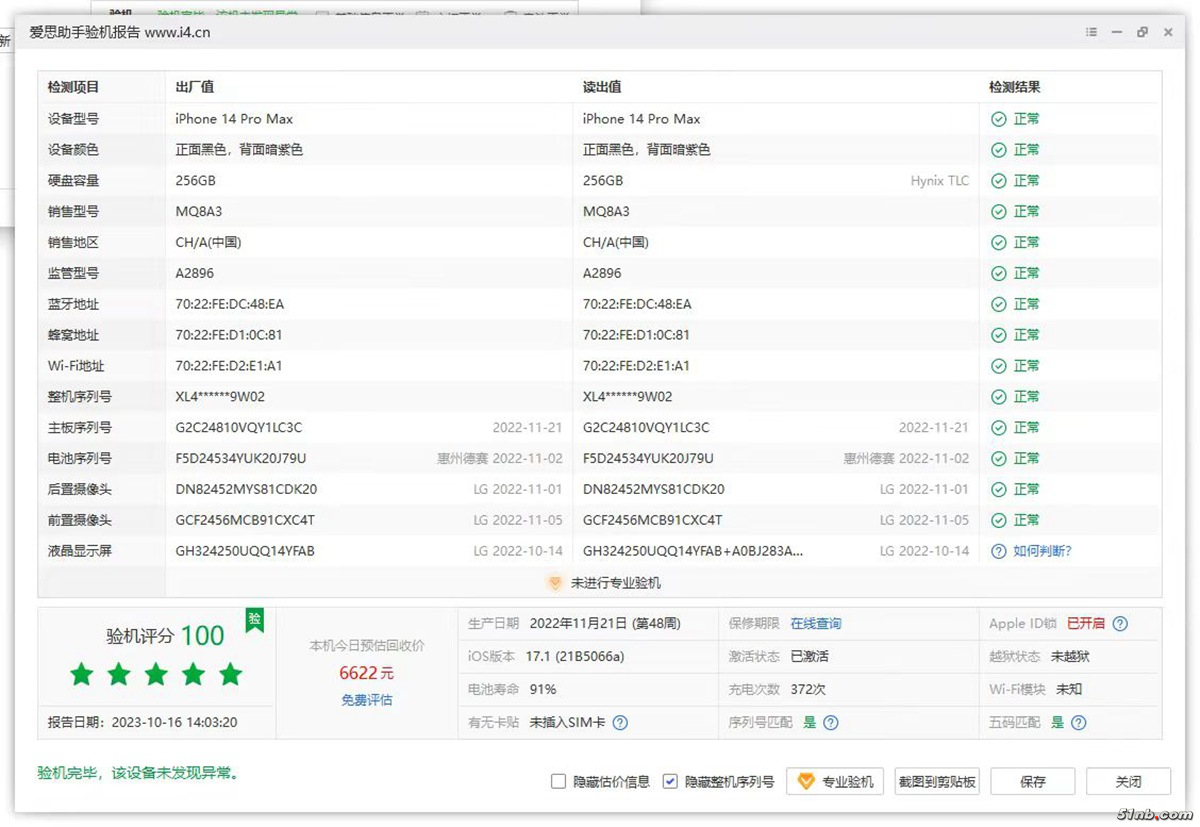Restore the report window size

point(1142,33)
